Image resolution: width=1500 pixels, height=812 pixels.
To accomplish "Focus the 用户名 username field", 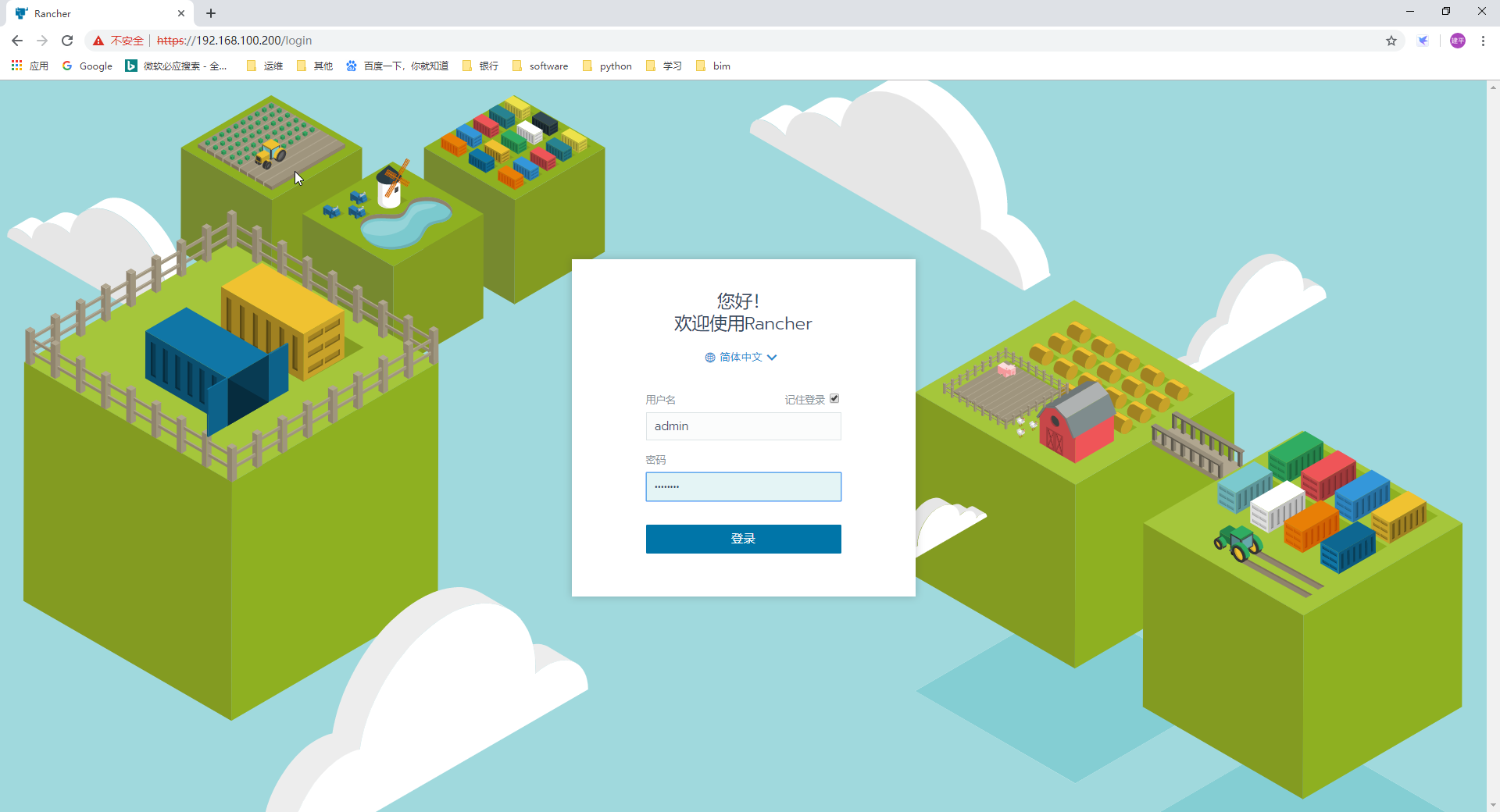I will coord(743,426).
